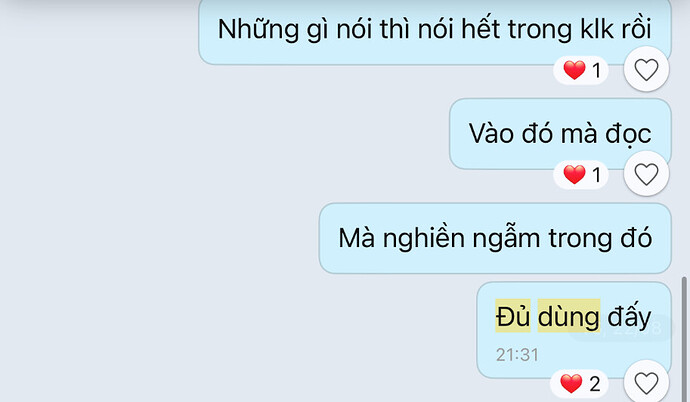This screenshot has height=402, width=690.
Task: Like the message "Những gì nói thì nói hết" with the heart outline
Action: click(646, 69)
